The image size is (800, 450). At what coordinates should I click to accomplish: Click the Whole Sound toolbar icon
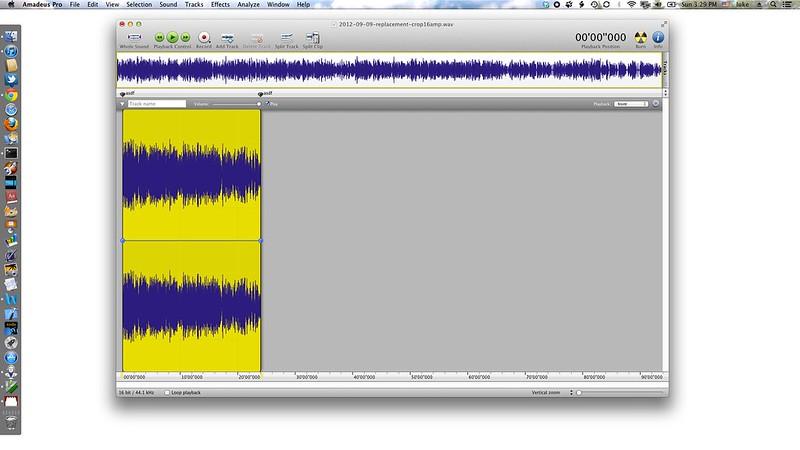[132, 37]
